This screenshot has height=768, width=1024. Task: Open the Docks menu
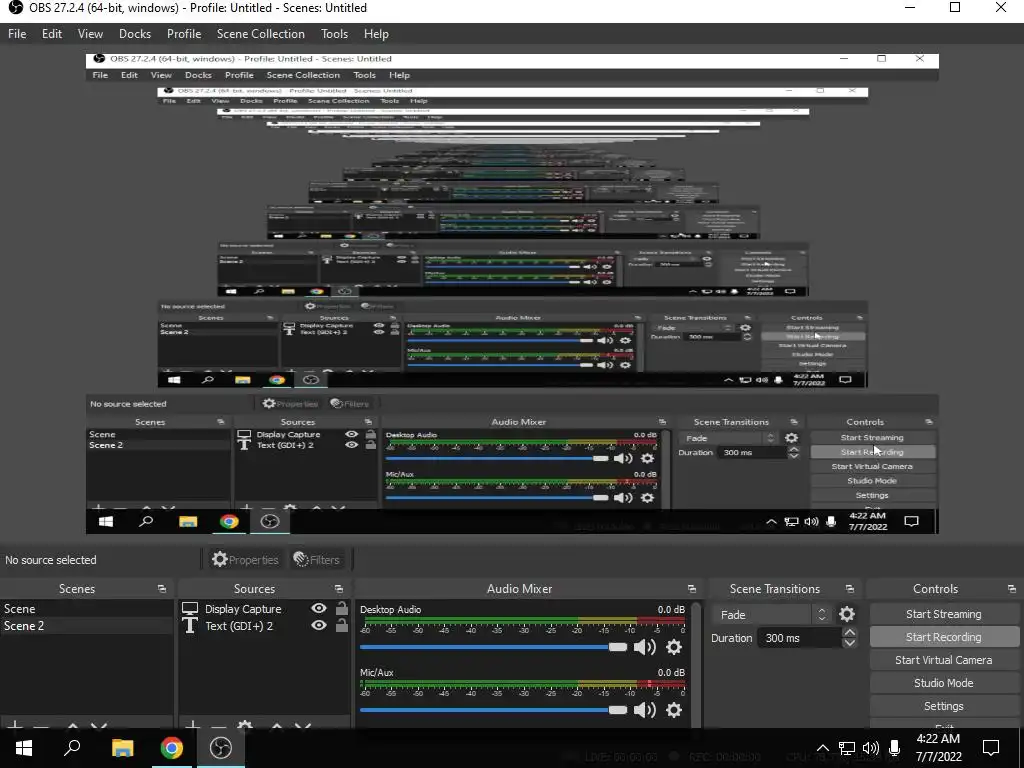[x=135, y=34]
